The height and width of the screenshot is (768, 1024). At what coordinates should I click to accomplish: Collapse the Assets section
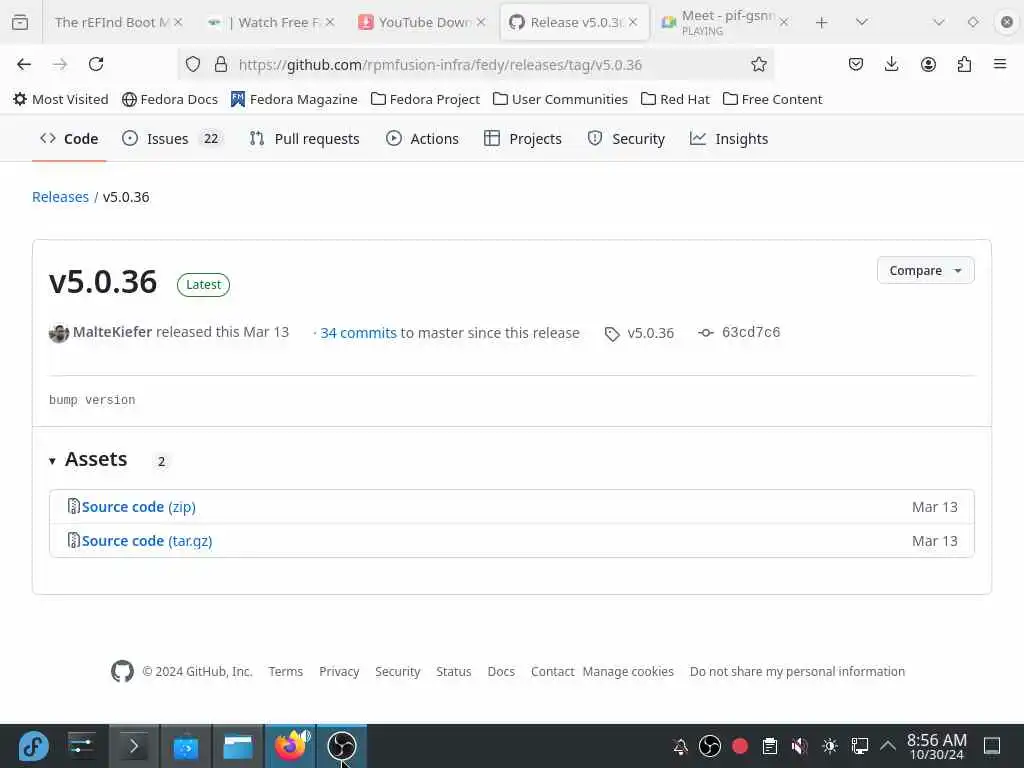52,460
